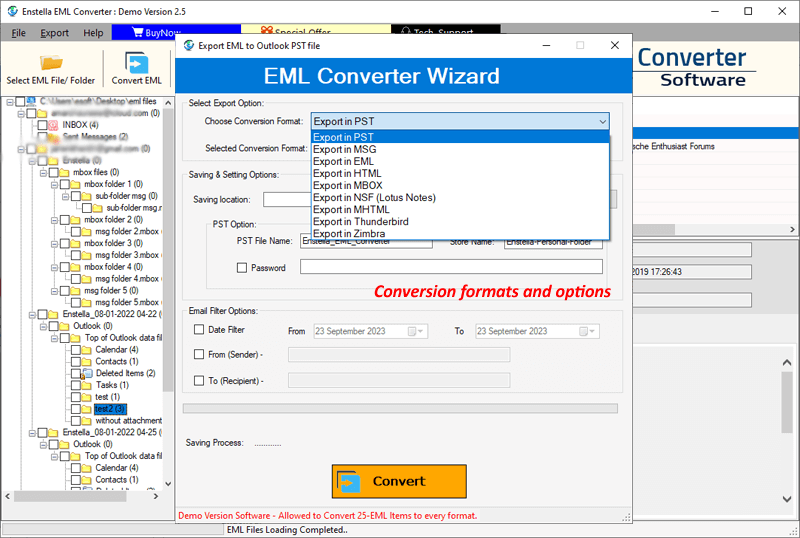The height and width of the screenshot is (538, 800).
Task: Click the Deleted Items folder icon
Action: pyautogui.click(x=88, y=373)
